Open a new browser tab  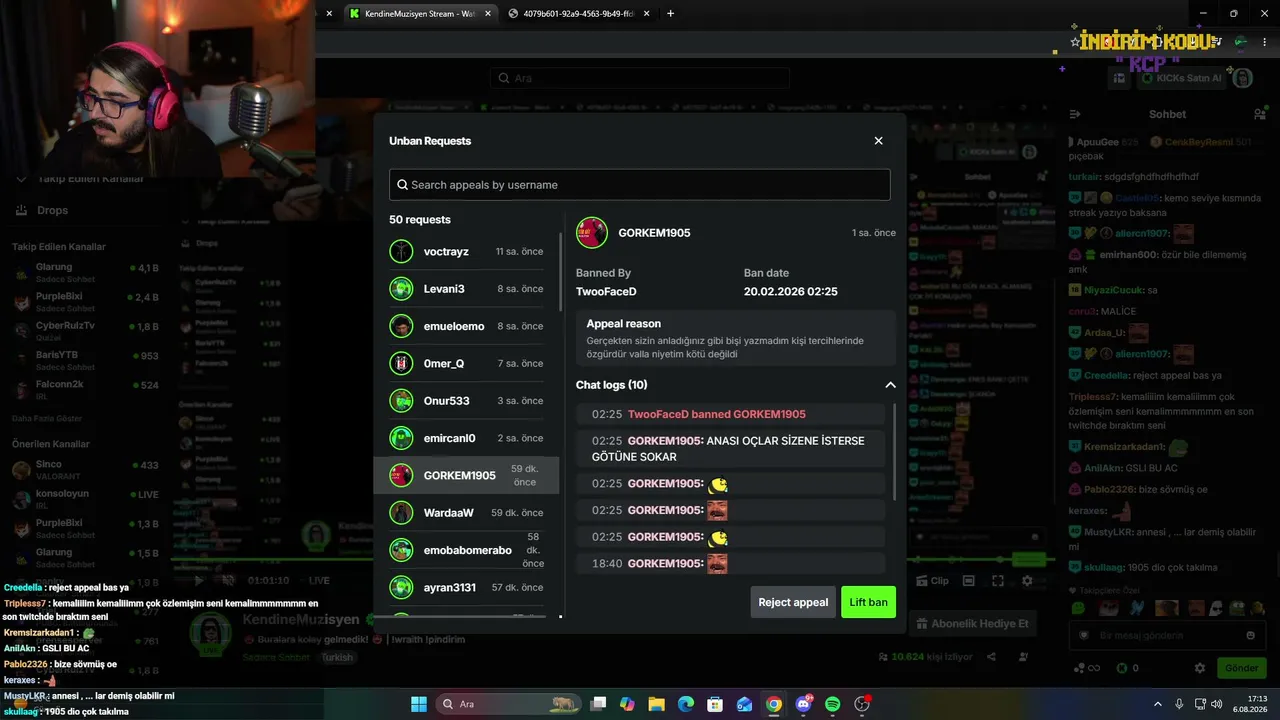coord(670,13)
